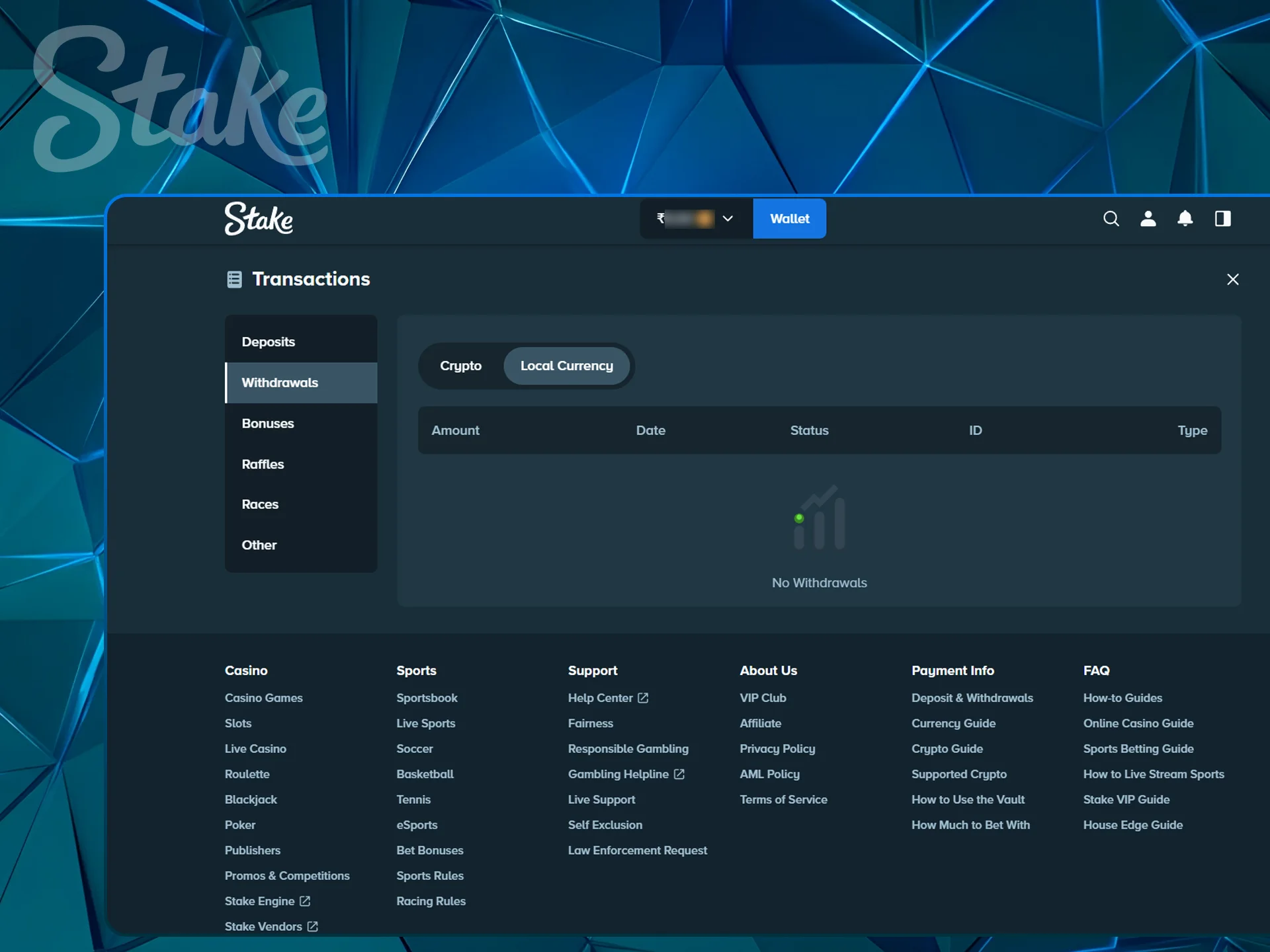Viewport: 1270px width, 952px height.
Task: Select the Other tab
Action: tap(301, 545)
